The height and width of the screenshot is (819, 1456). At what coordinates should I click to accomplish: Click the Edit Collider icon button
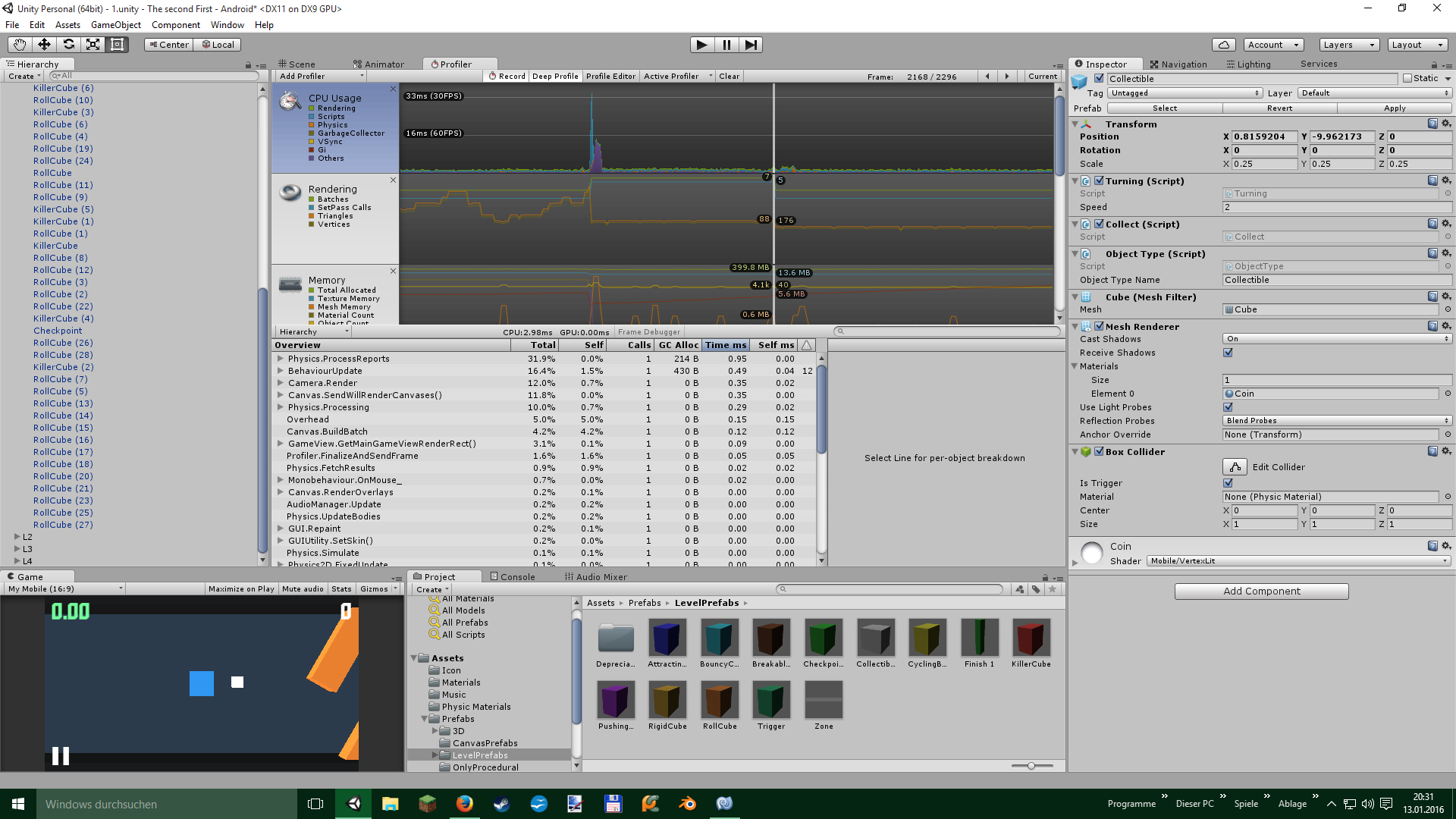(x=1235, y=467)
